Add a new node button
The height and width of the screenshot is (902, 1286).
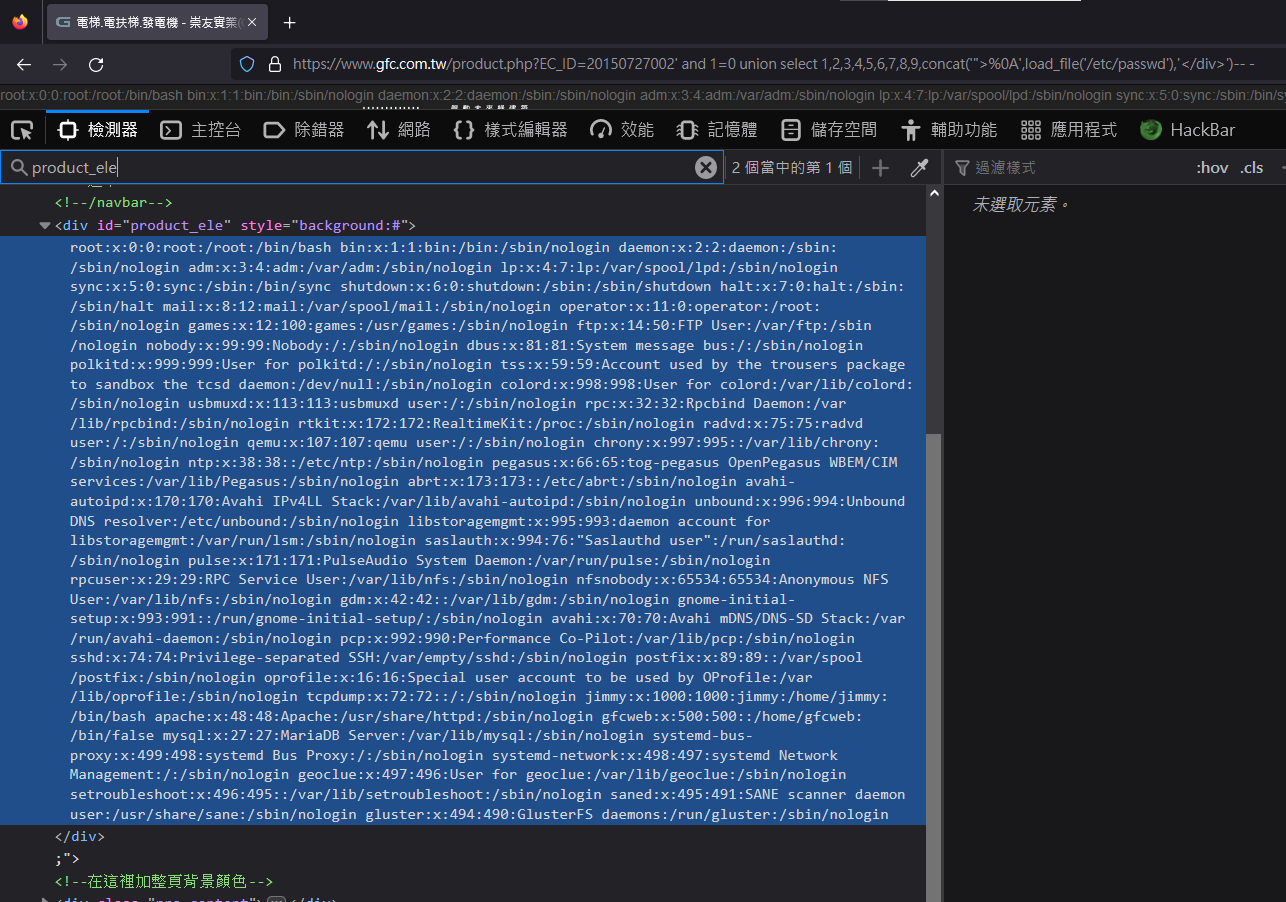point(880,168)
